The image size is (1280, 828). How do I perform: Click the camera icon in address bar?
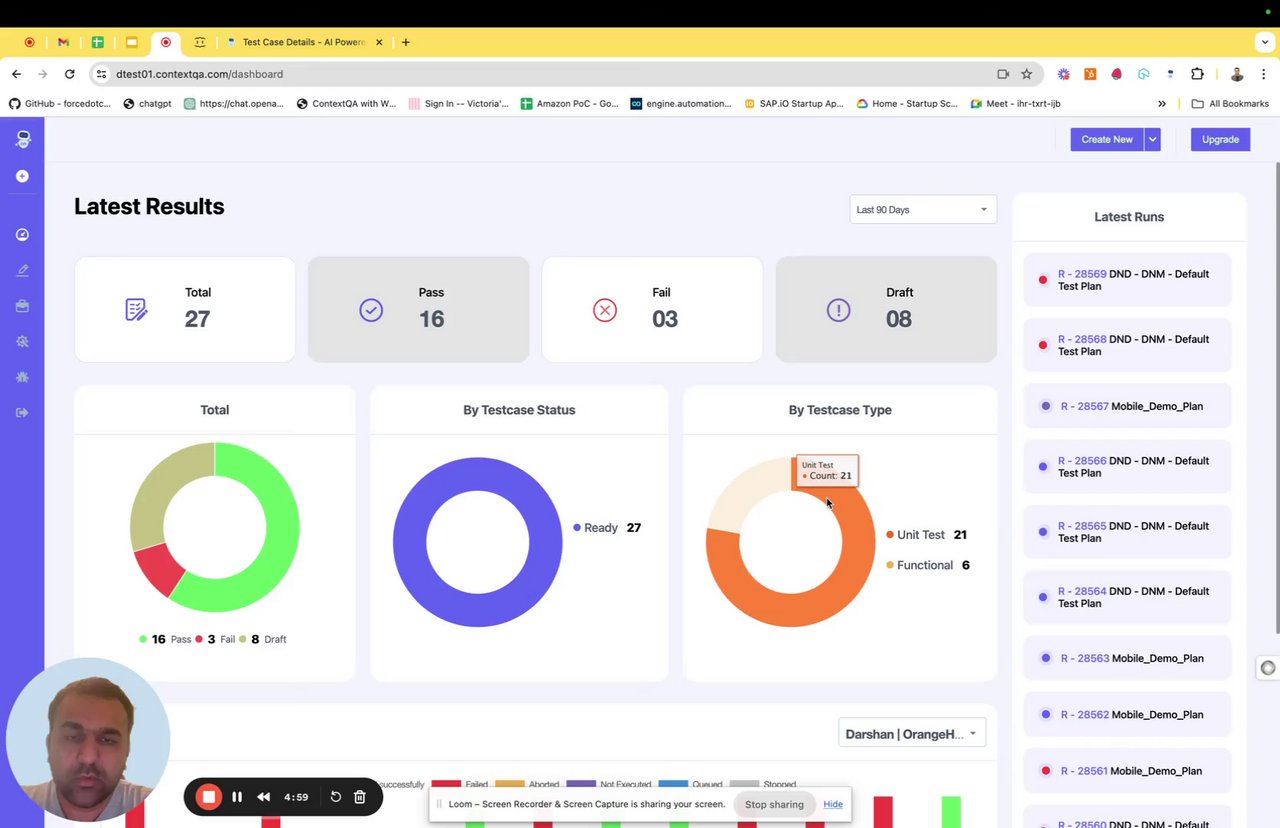pos(1003,74)
